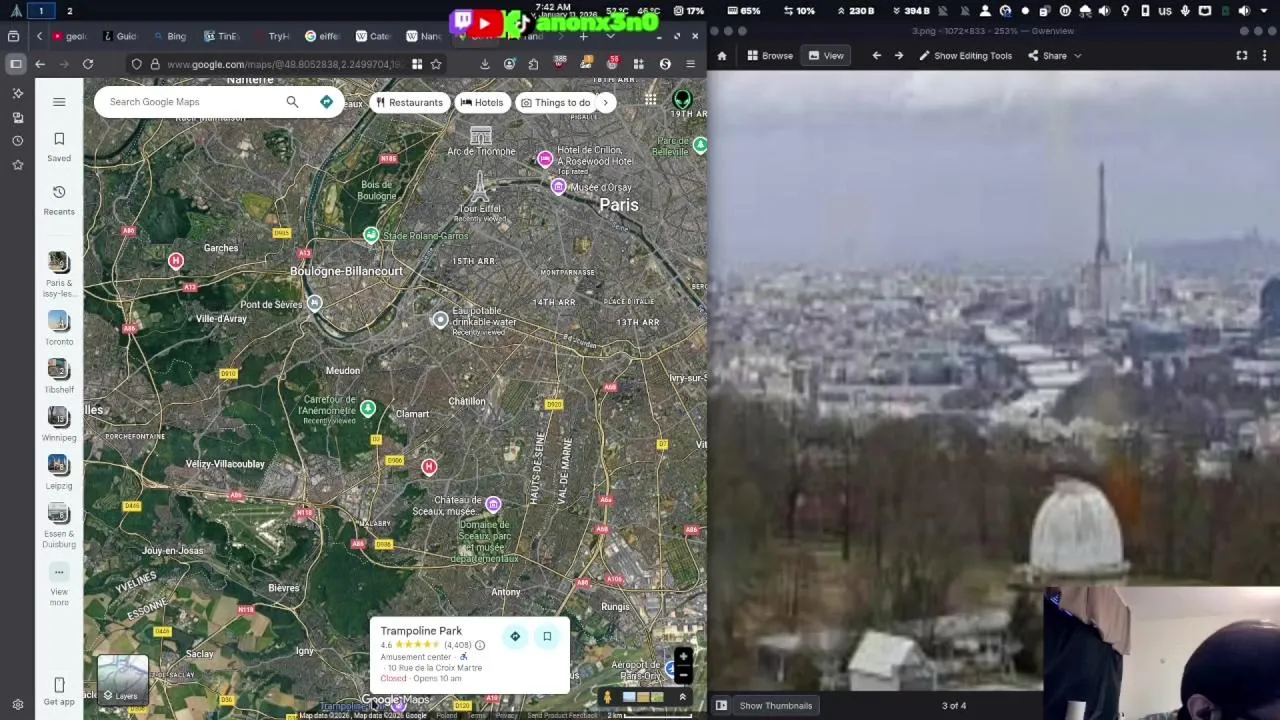Click the Google account avatar
This screenshot has width=1280, height=720.
(682, 99)
